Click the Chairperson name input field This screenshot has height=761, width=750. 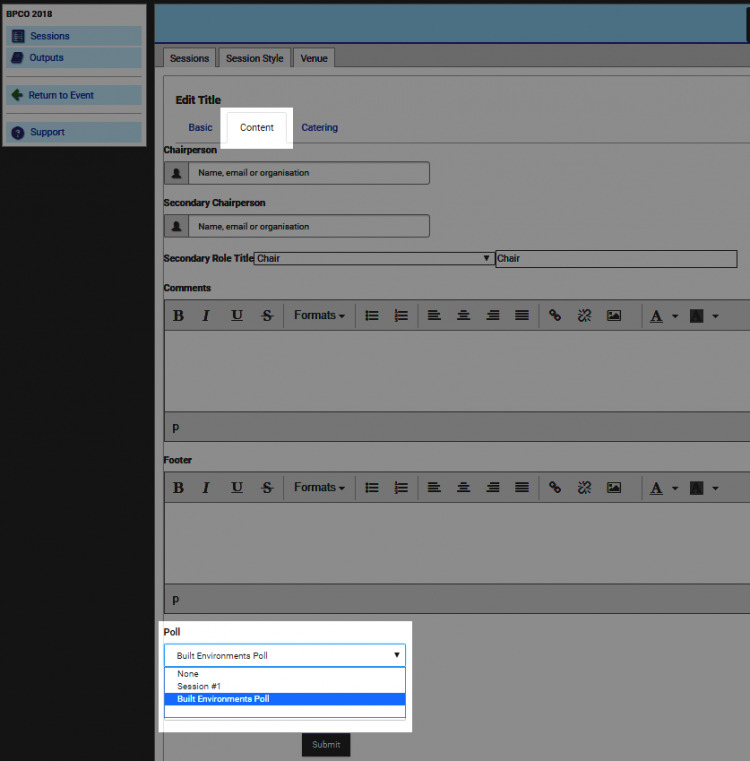point(309,173)
